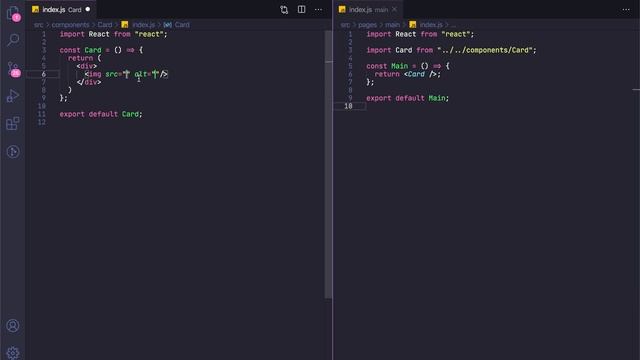Image resolution: width=640 pixels, height=360 pixels.
Task: Click line number 6 in left editor
Action: pos(44,74)
